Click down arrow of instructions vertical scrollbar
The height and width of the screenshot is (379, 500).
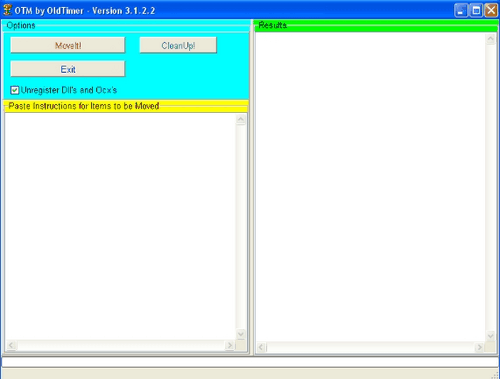pyautogui.click(x=241, y=334)
